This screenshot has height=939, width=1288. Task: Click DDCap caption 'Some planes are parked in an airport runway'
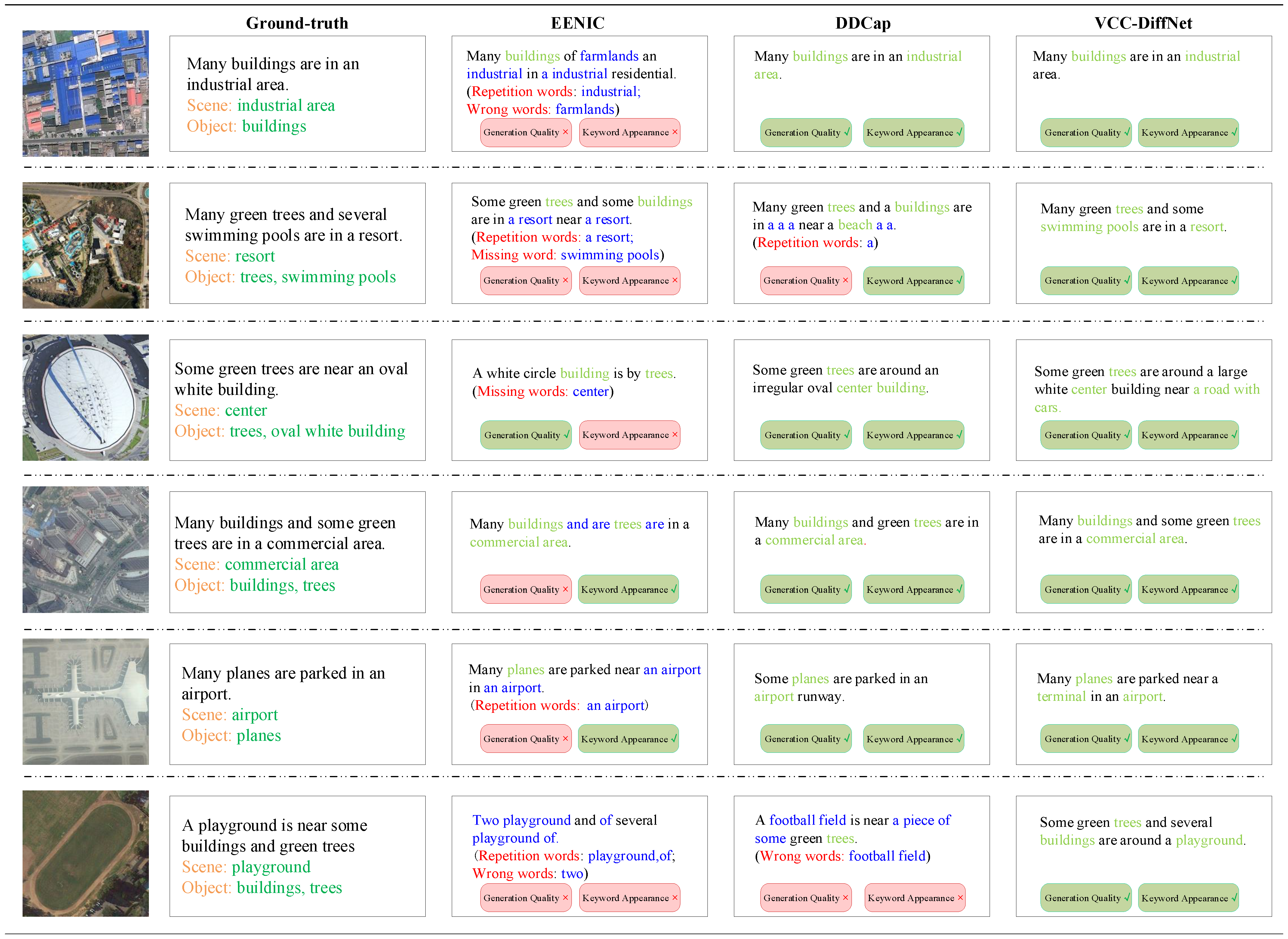(x=841, y=688)
